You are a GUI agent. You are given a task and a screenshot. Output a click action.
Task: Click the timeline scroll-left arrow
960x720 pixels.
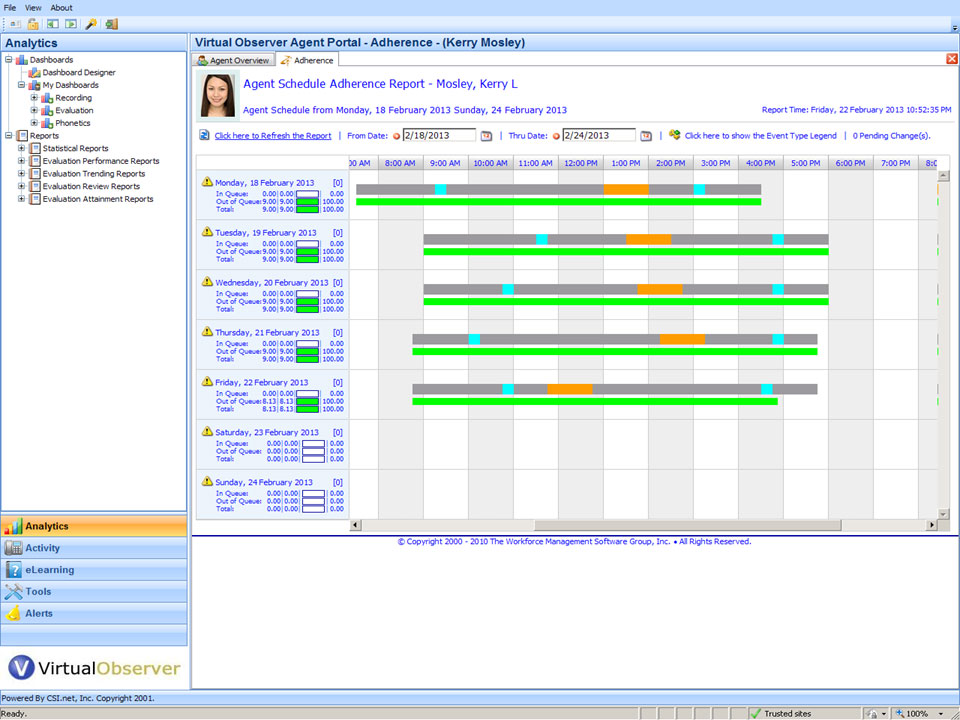pyautogui.click(x=355, y=525)
